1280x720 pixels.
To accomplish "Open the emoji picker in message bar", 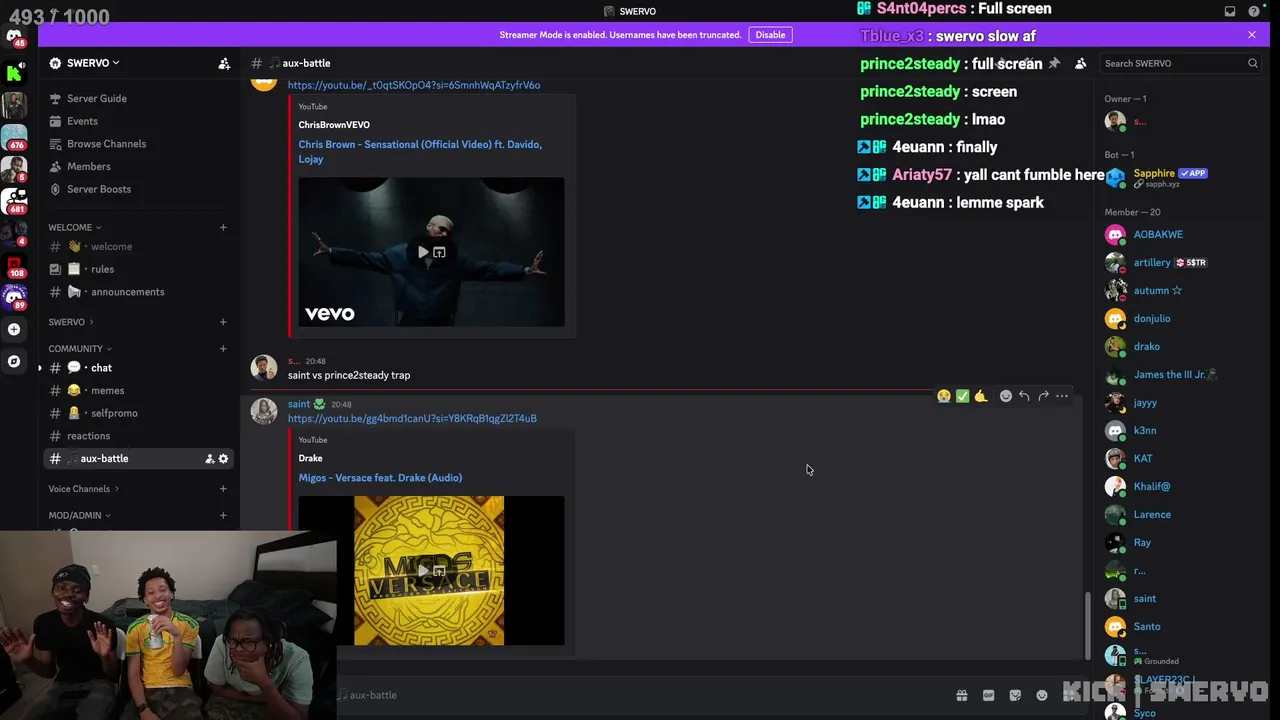I will [x=1042, y=695].
